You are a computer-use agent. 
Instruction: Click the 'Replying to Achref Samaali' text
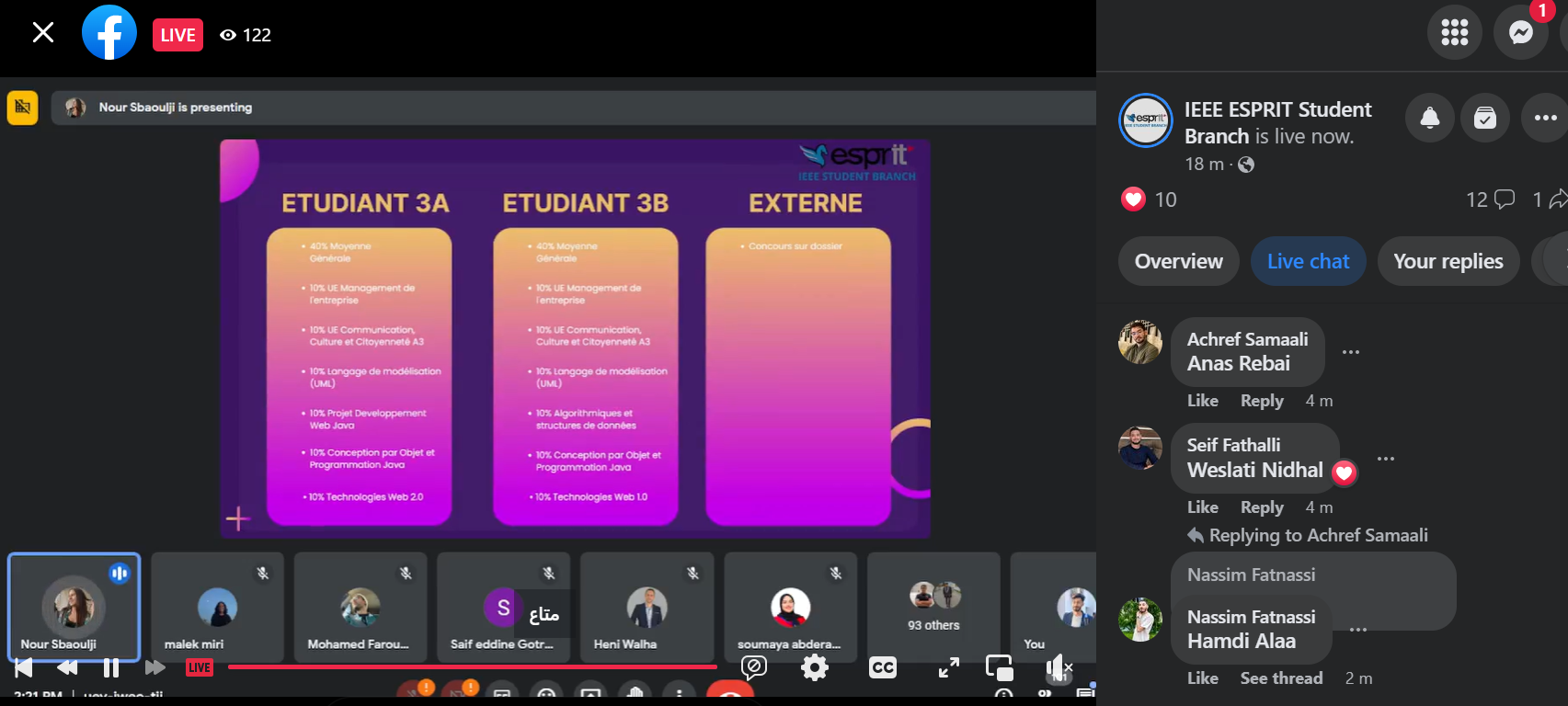tap(1319, 535)
